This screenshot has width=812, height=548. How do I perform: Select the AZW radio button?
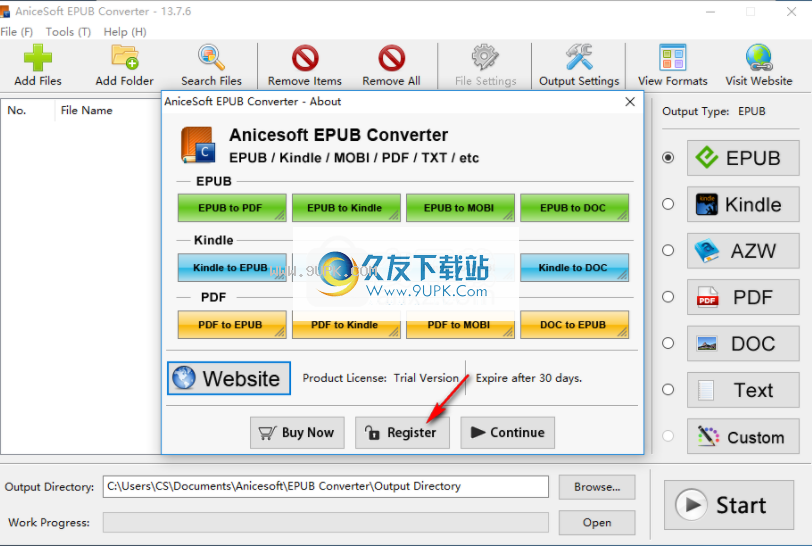click(x=668, y=250)
